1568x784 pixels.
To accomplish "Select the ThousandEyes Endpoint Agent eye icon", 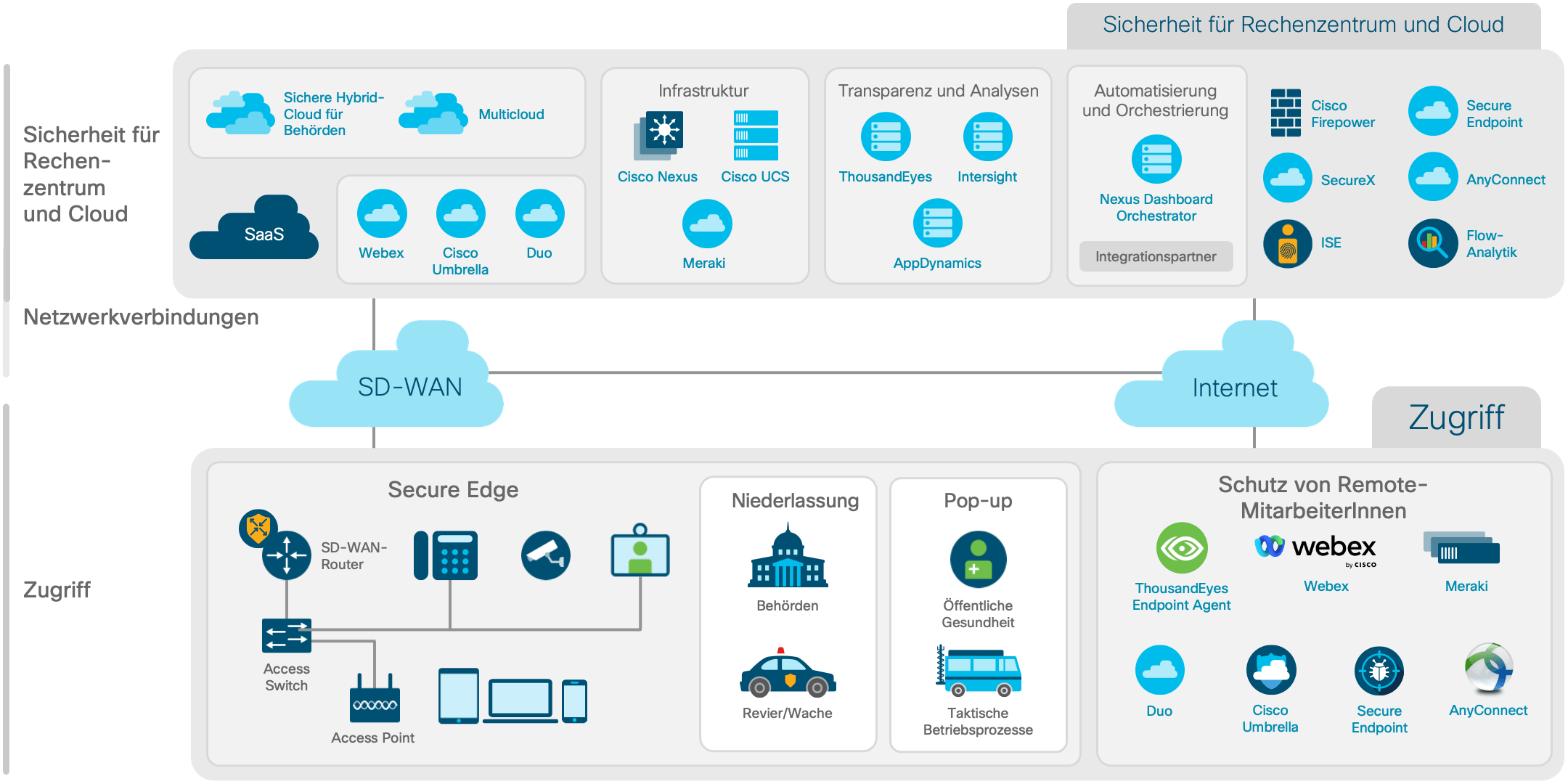I will coord(1182,548).
